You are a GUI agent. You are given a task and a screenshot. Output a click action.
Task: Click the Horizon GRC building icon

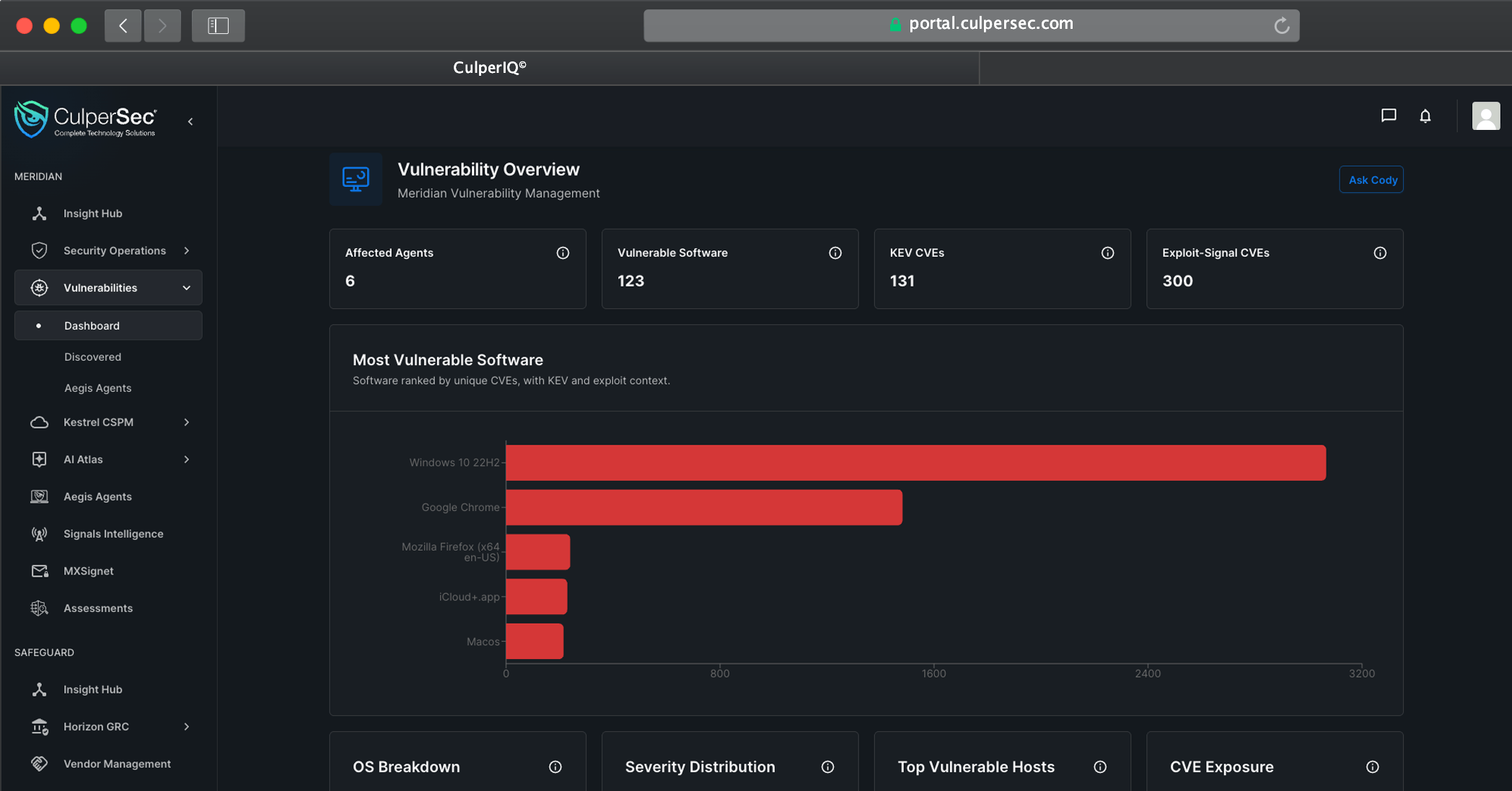coord(40,727)
